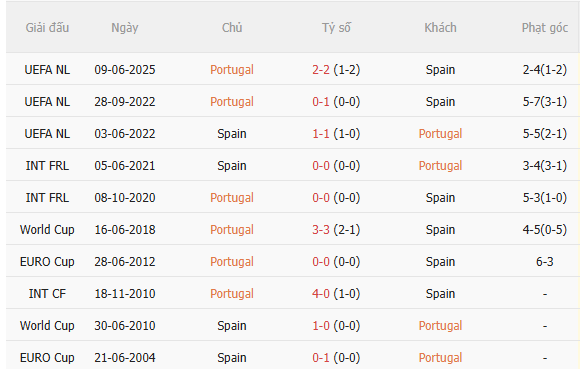
Task: Open the 0-1 score of 28-09-2022 match
Action: point(321,102)
